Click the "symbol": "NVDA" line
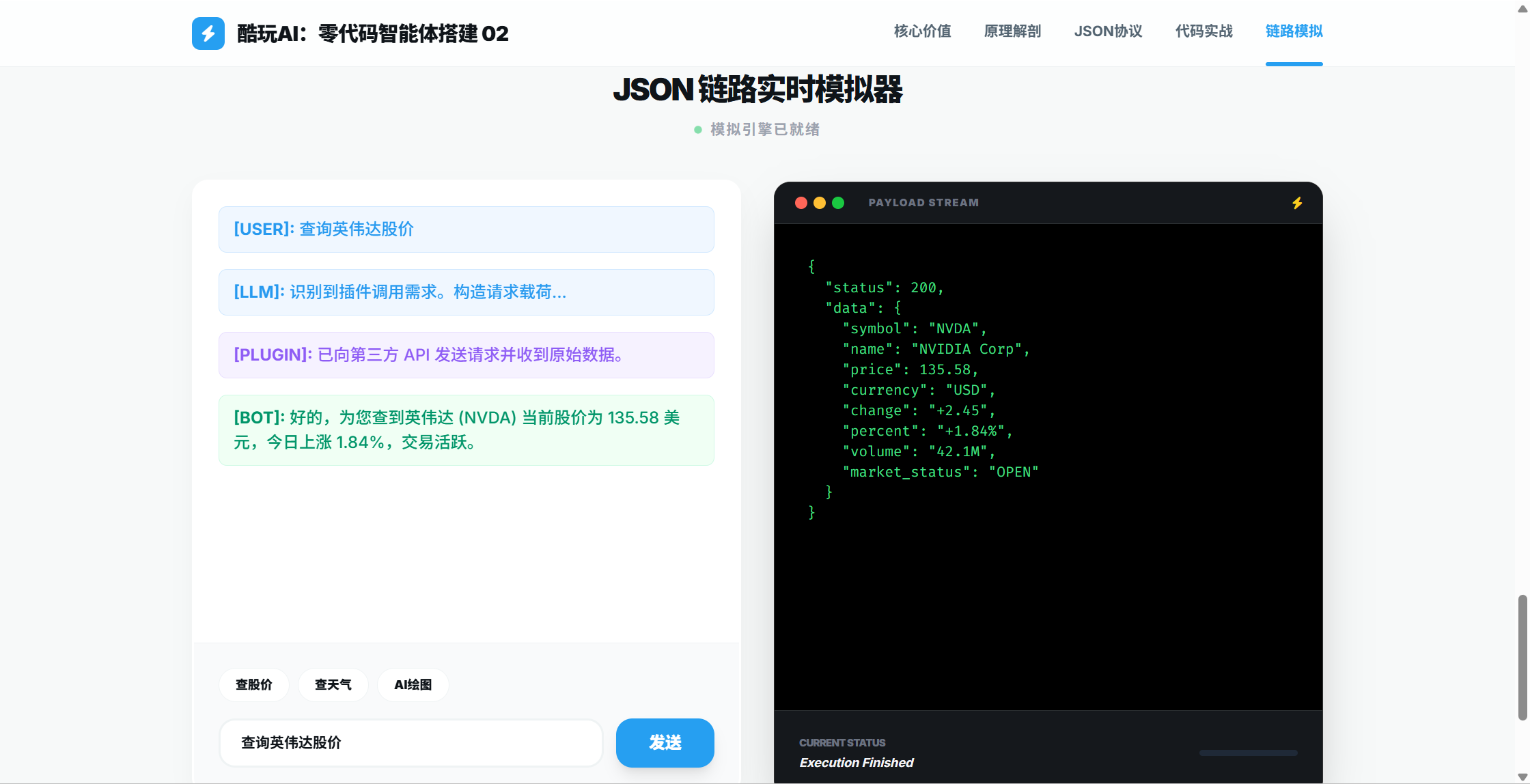The height and width of the screenshot is (784, 1530). click(915, 329)
